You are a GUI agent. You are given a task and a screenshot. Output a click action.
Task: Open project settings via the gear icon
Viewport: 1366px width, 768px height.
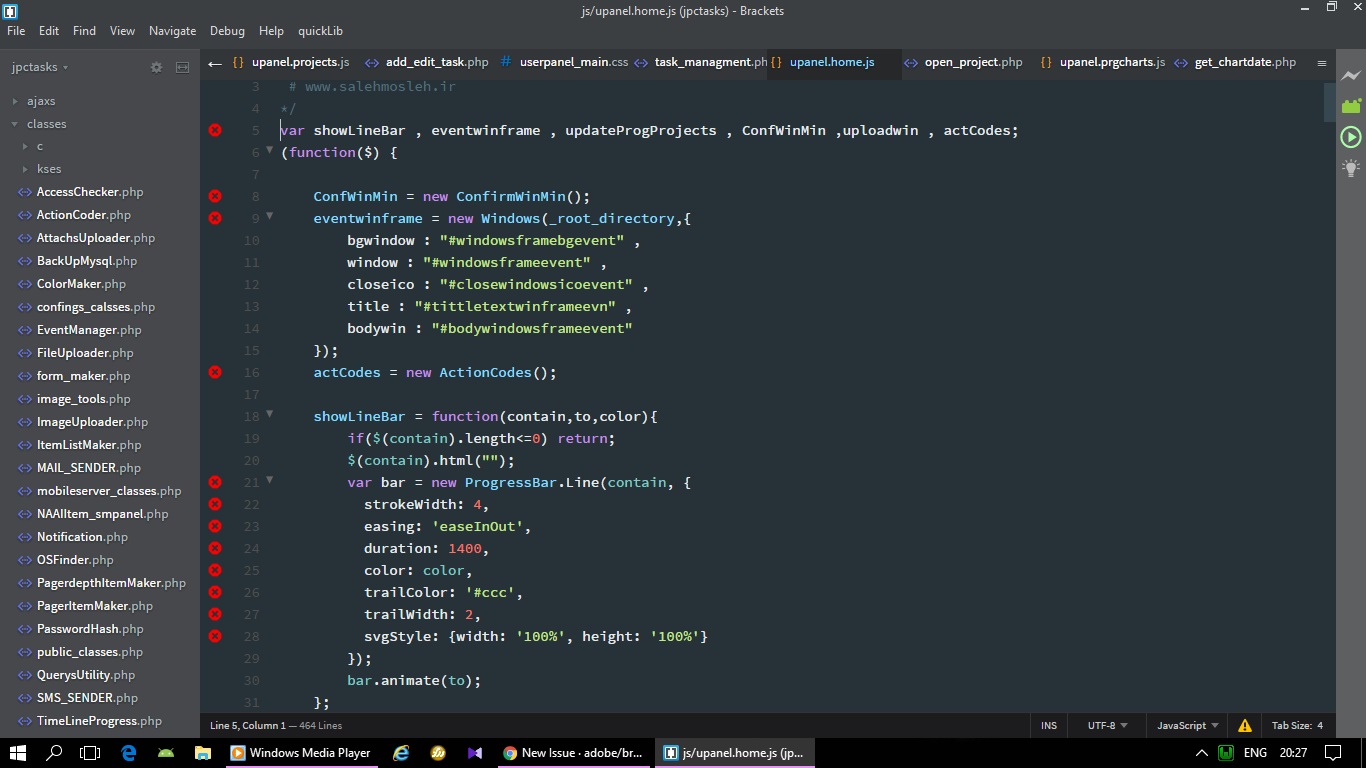point(156,67)
